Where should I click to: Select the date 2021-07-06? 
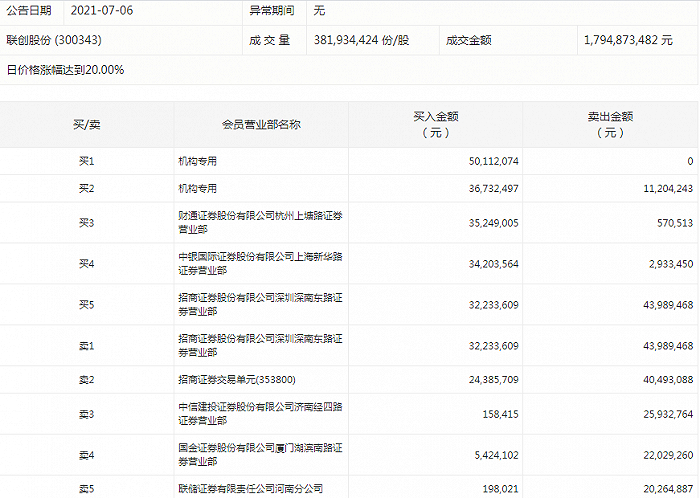102,10
